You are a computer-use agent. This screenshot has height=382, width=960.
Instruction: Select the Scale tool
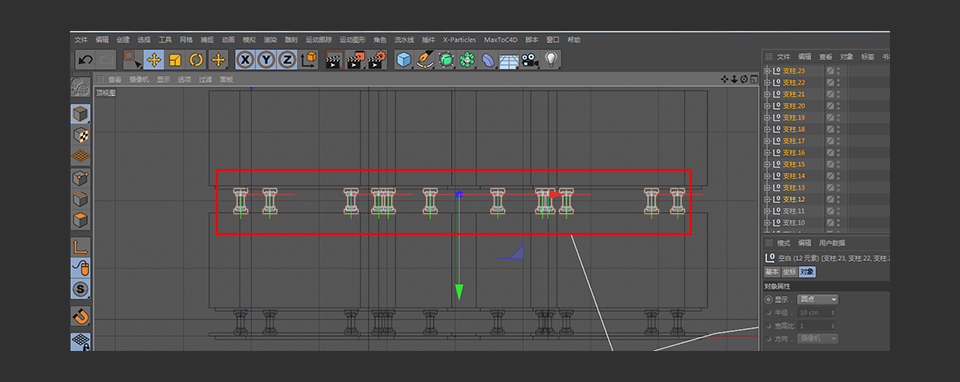click(x=175, y=60)
